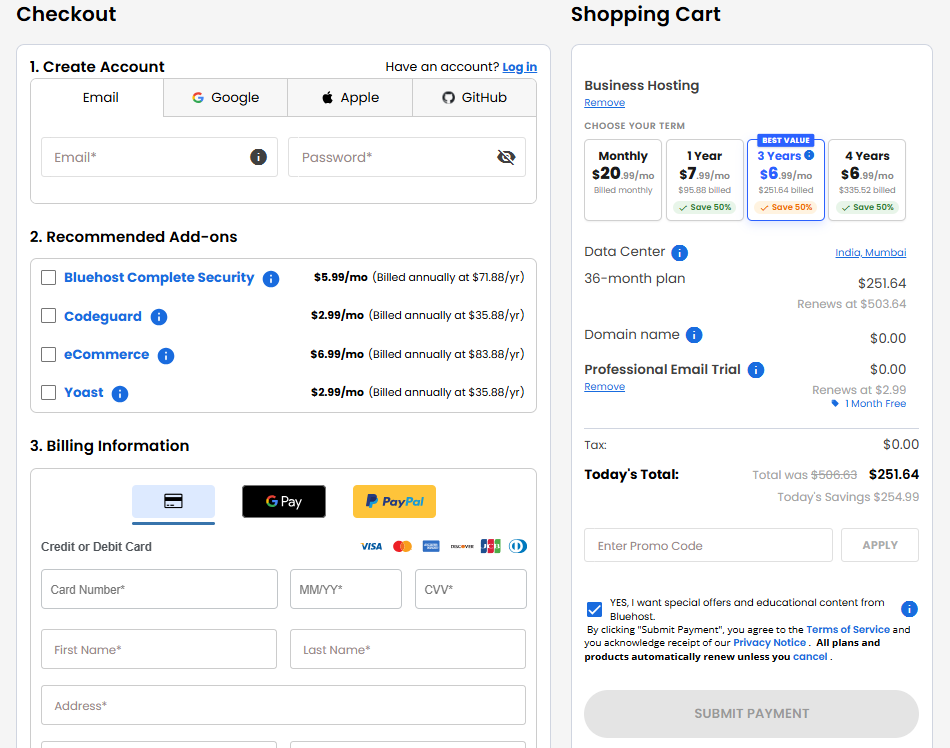Click the Mastercard logo
The image size is (950, 748).
click(x=402, y=546)
